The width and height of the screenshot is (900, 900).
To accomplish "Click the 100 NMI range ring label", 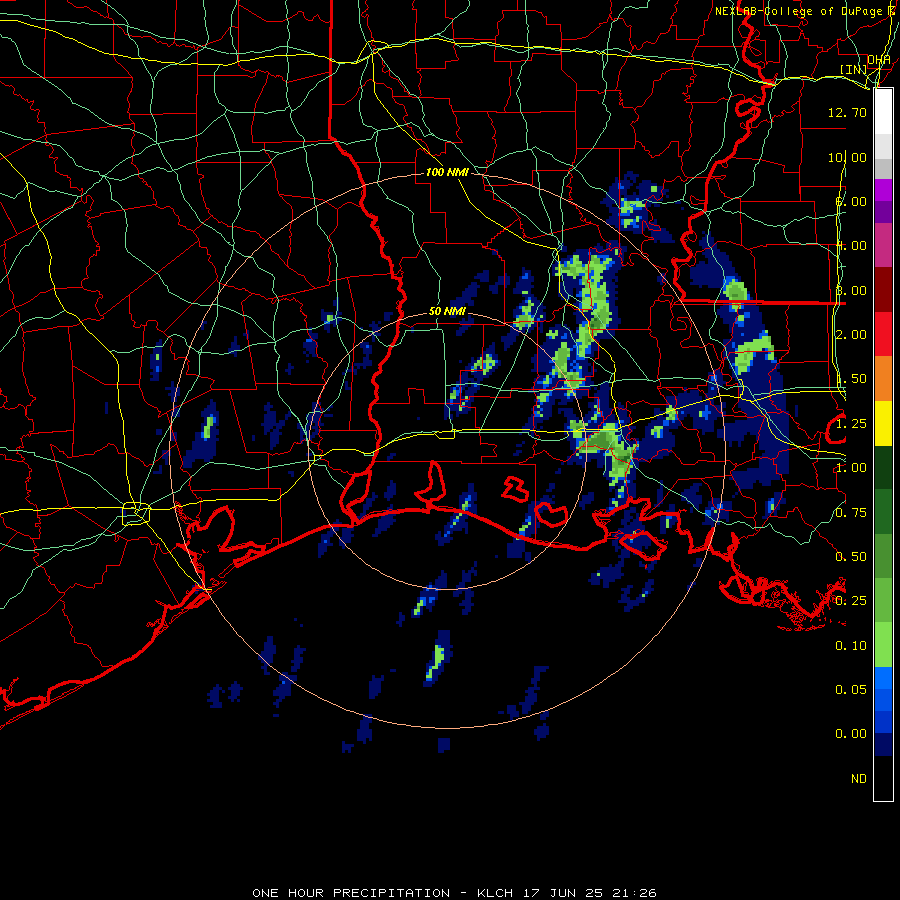I will (447, 172).
